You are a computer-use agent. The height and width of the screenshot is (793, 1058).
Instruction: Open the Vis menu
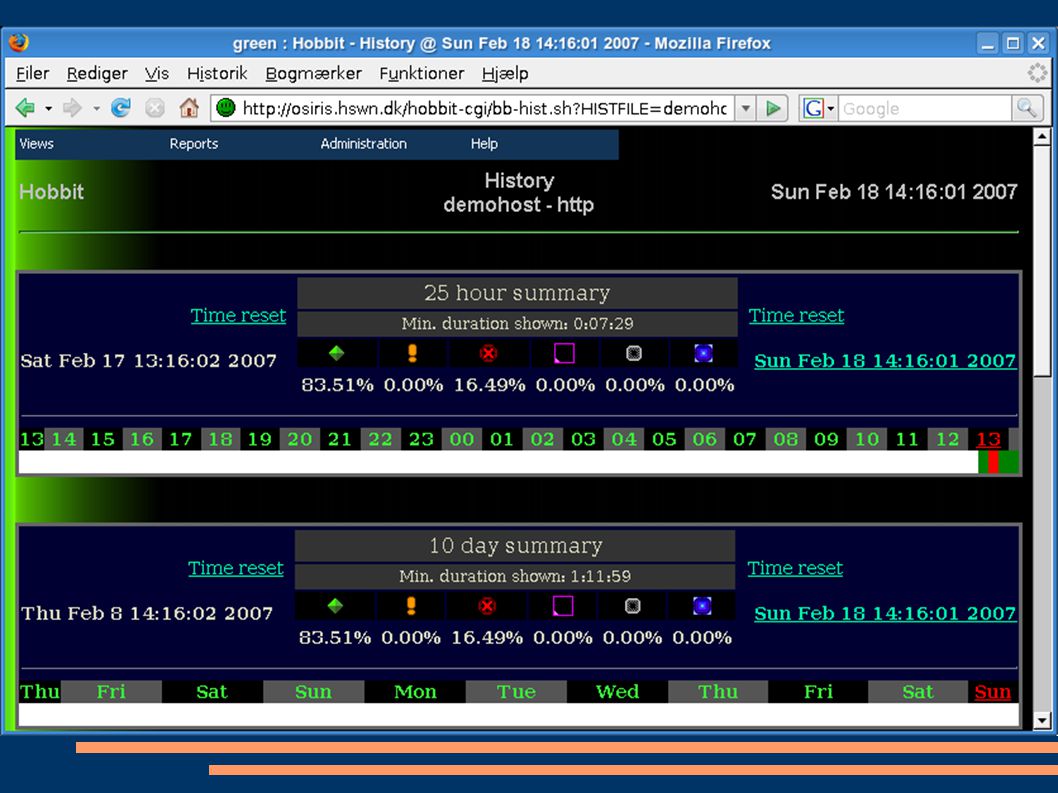[x=157, y=73]
